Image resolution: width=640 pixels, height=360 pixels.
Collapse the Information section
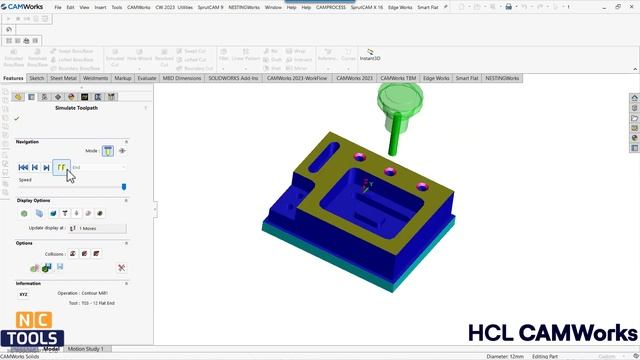126,283
